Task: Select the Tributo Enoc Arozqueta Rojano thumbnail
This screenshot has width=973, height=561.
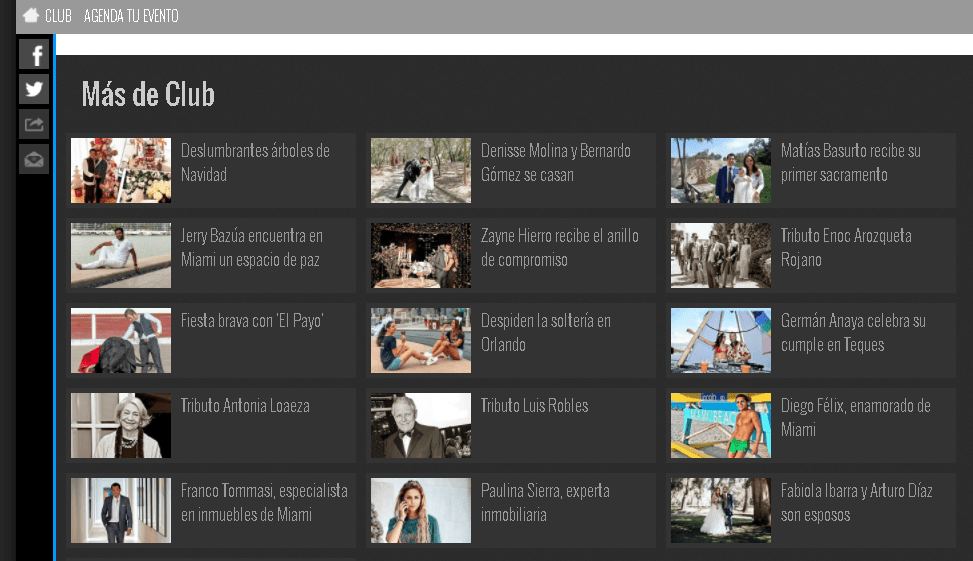Action: pyautogui.click(x=720, y=255)
